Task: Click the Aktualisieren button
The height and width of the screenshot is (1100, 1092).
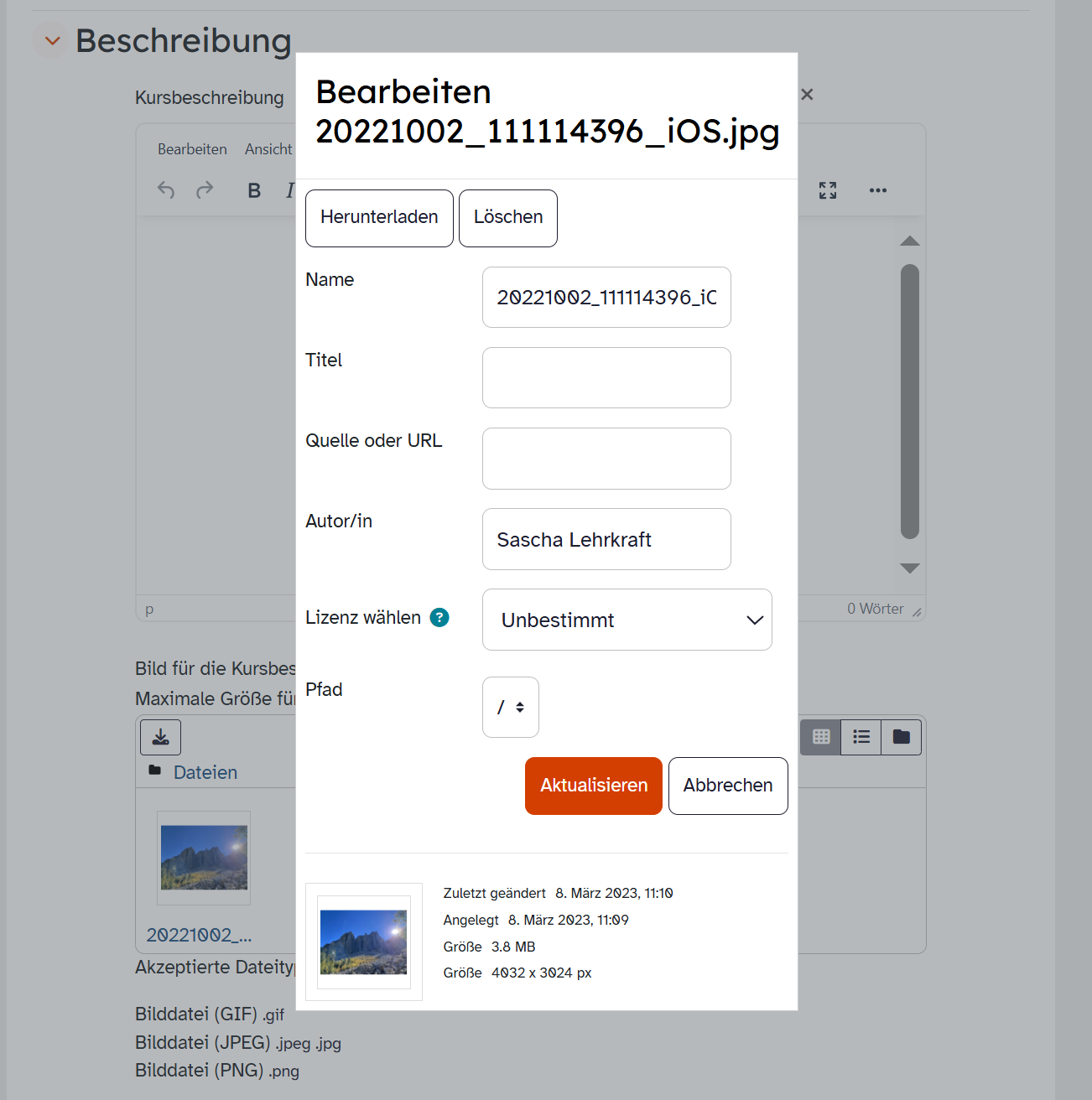Action: point(594,786)
